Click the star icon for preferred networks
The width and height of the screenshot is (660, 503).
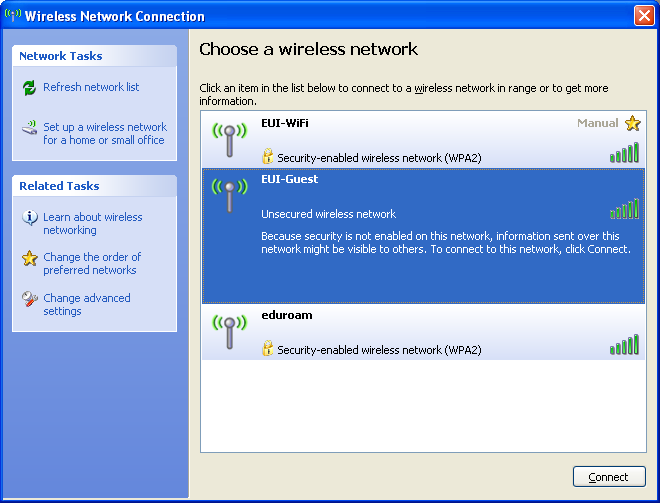pyautogui.click(x=29, y=258)
